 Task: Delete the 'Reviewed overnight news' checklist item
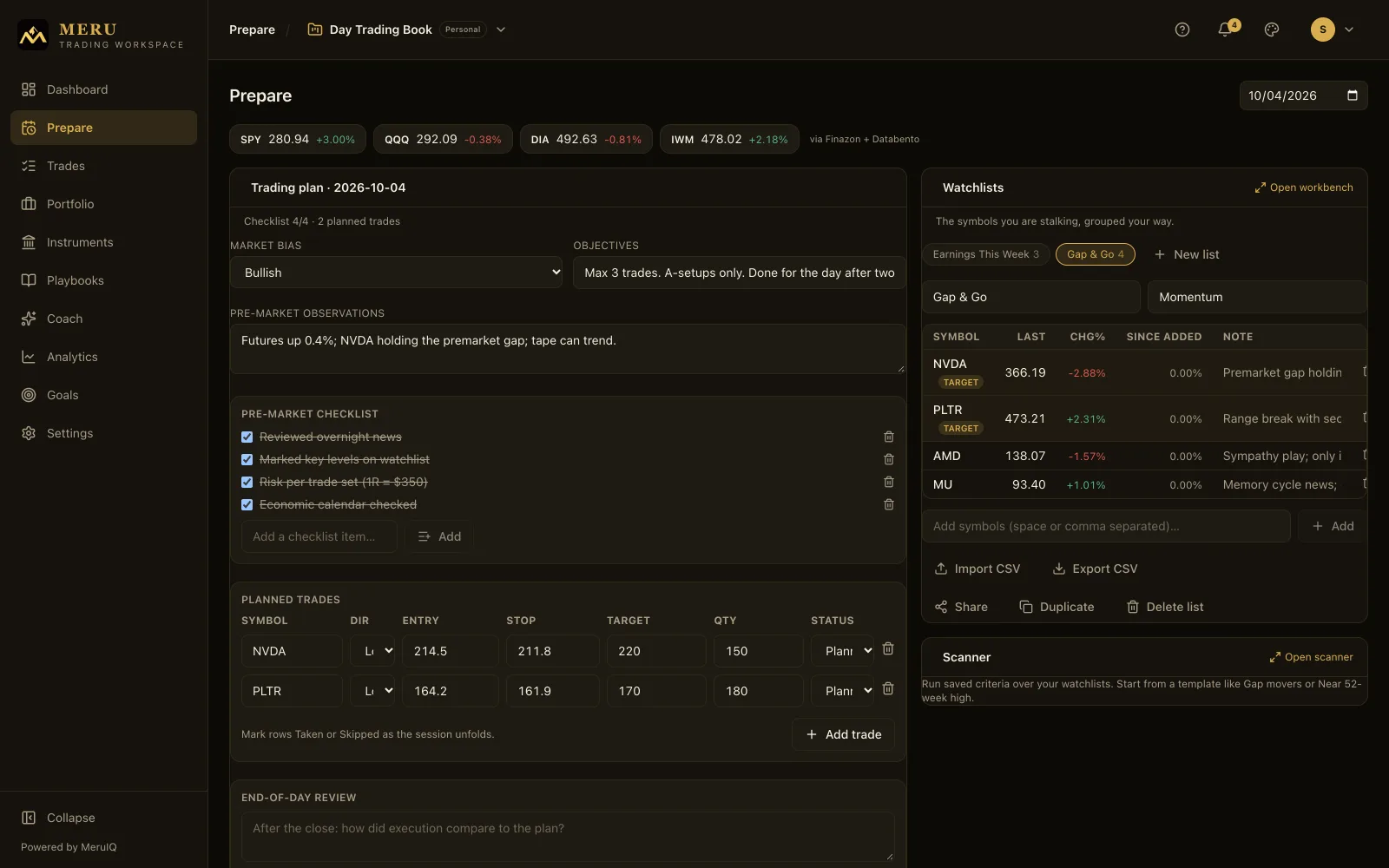[888, 437]
